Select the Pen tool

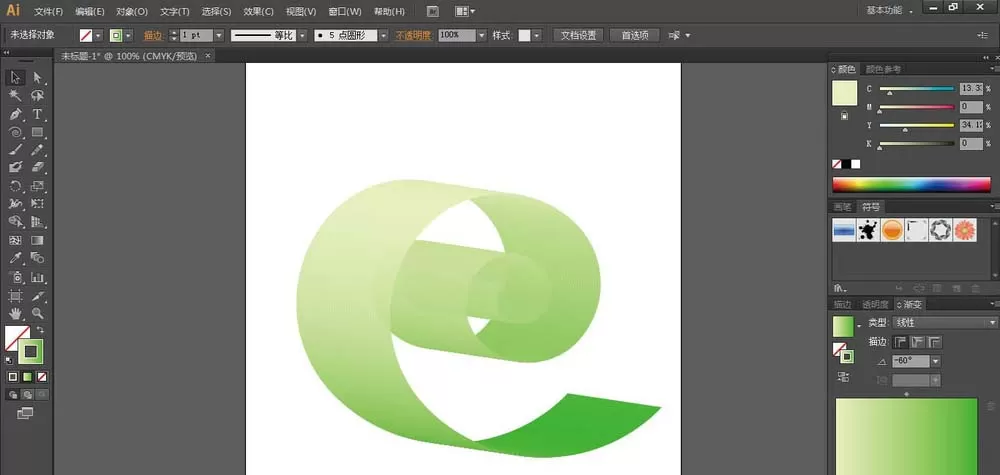click(x=15, y=114)
